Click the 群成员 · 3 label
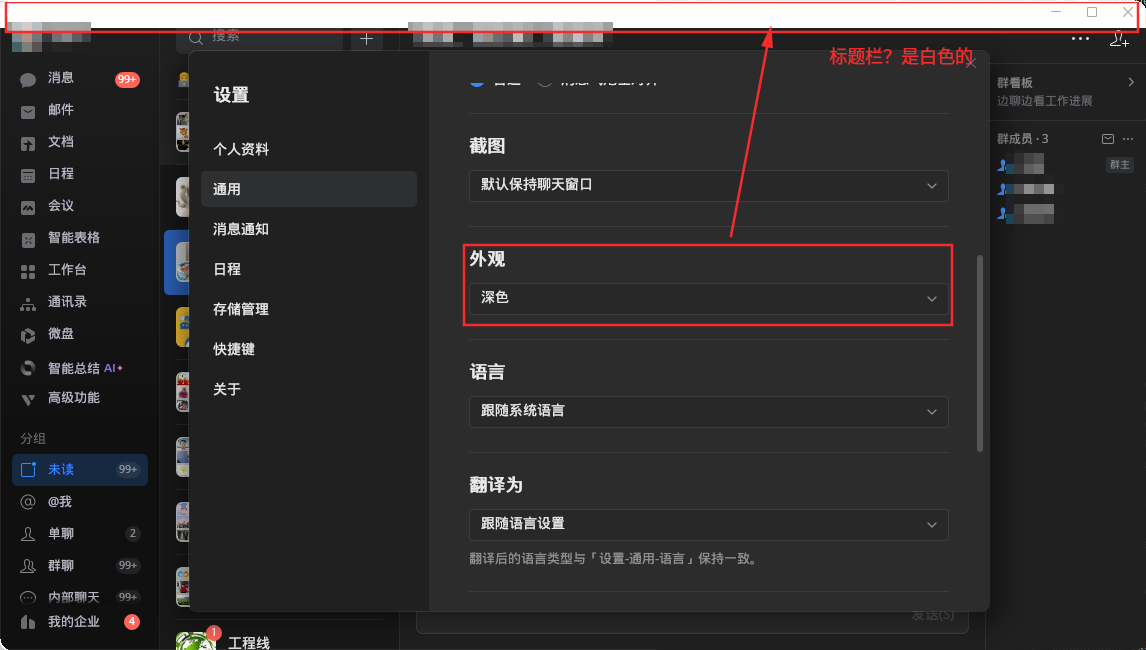This screenshot has height=650, width=1146. 1022,139
